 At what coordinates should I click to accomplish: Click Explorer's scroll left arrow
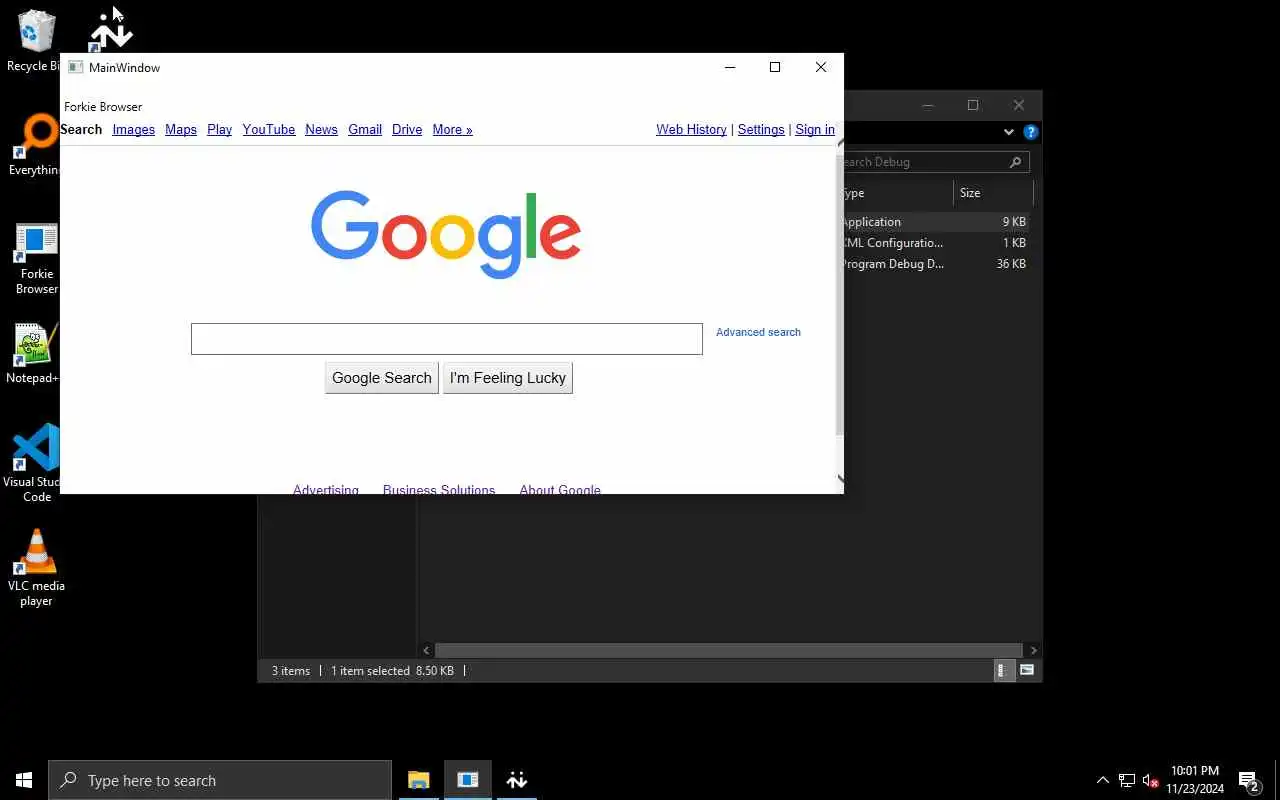click(427, 650)
